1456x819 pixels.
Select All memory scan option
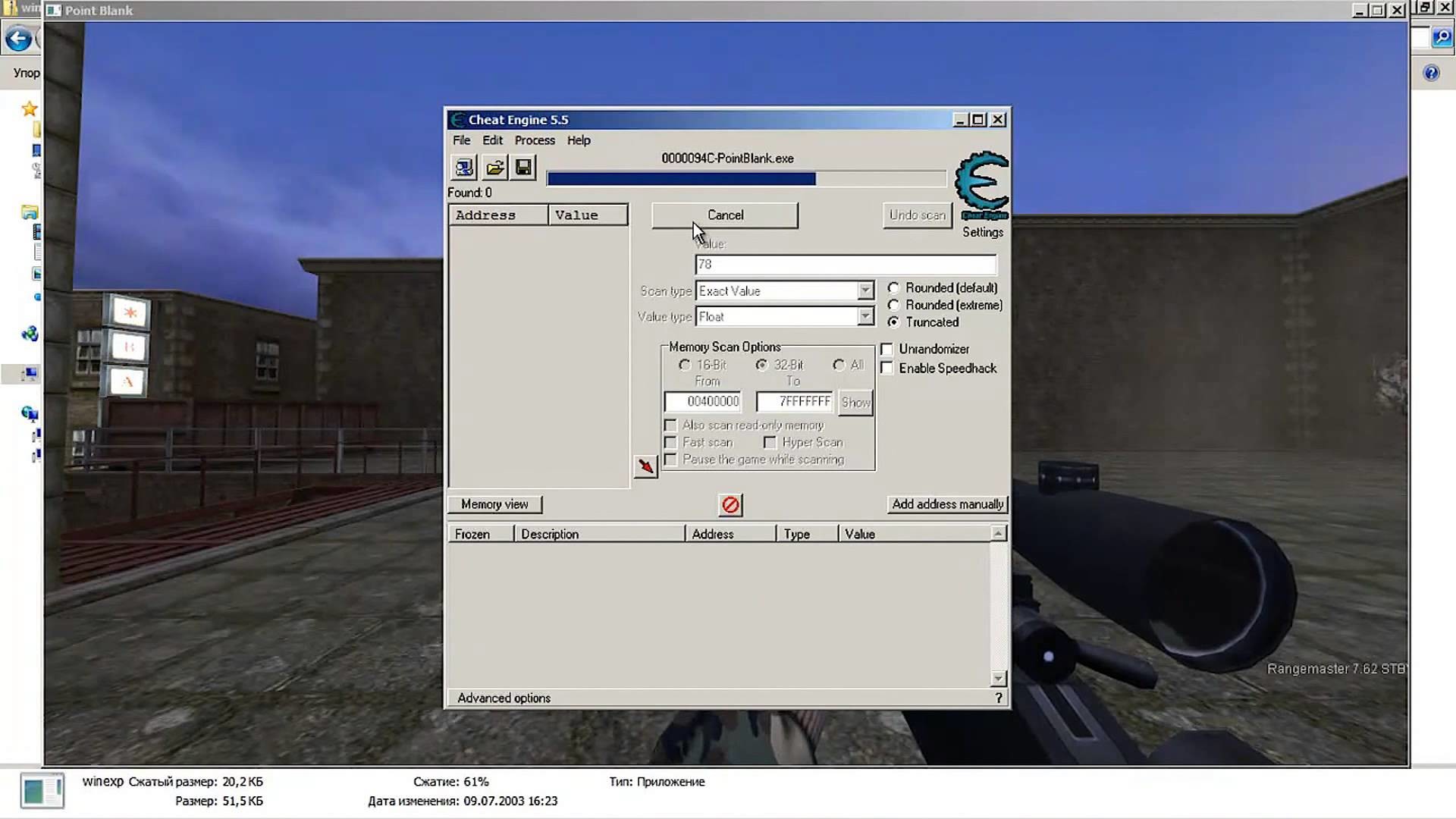point(839,365)
